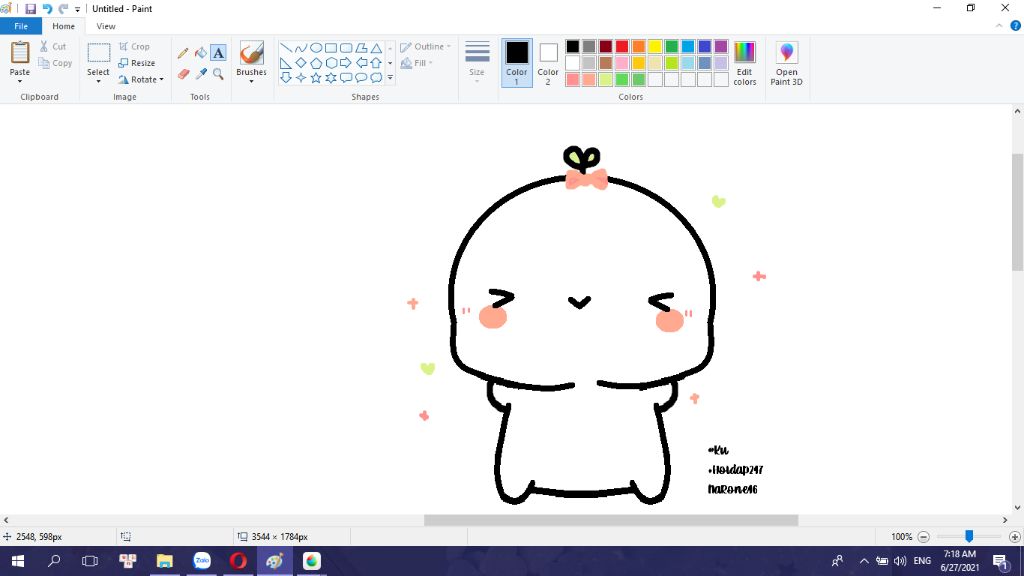Choose the Oval callout shape

(361, 78)
